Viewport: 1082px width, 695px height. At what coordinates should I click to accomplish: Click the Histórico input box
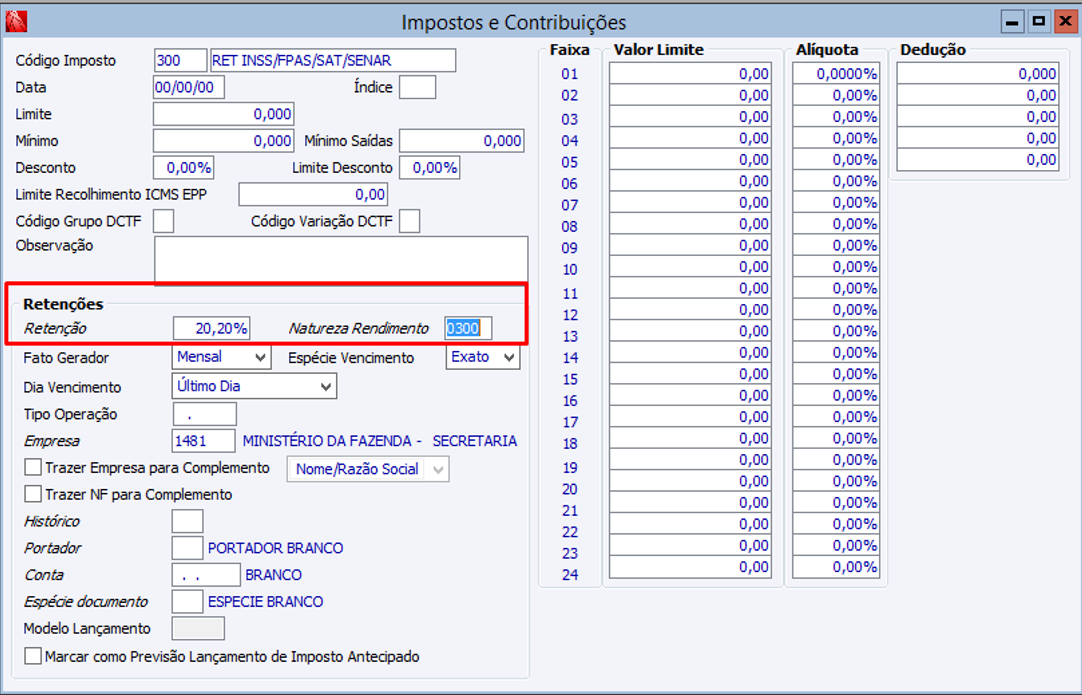point(188,521)
